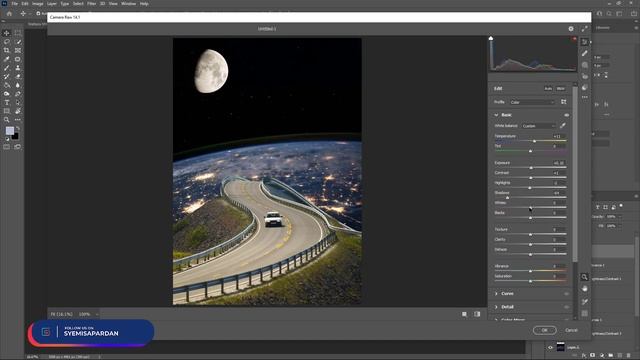Select the Camera Raw Zoom tool
The width and height of the screenshot is (640, 360).
tap(584, 277)
